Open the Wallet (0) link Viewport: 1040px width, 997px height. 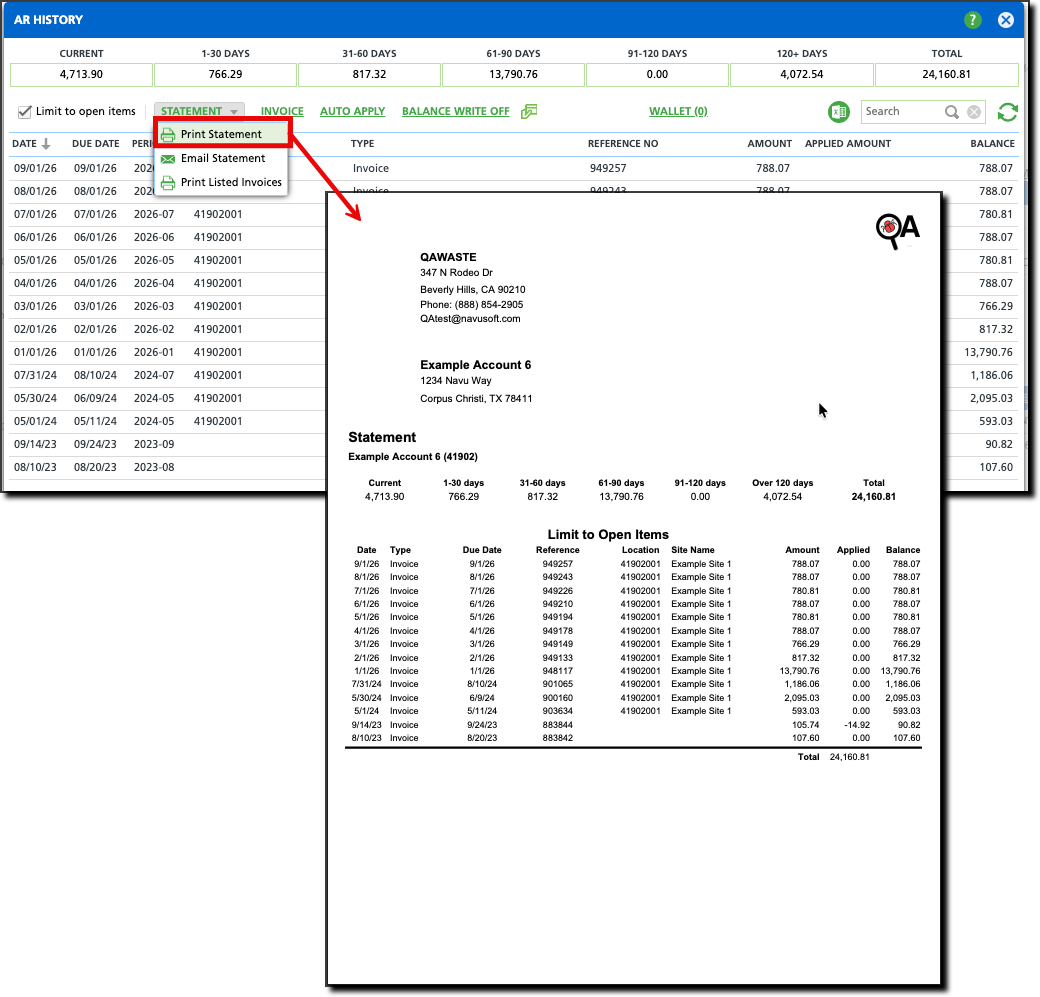[678, 111]
